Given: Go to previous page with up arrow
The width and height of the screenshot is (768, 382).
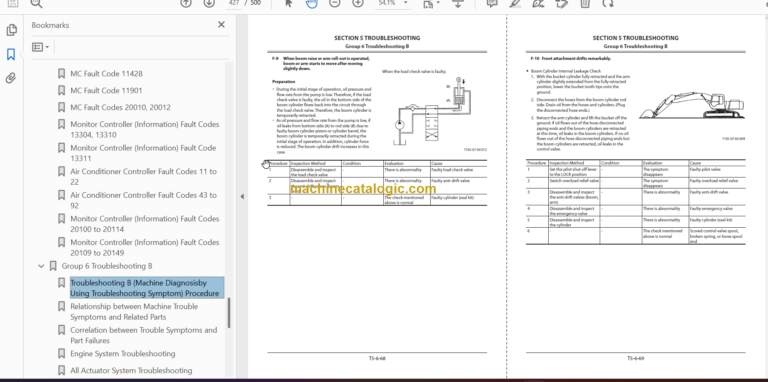Looking at the screenshot, I should point(186,3).
